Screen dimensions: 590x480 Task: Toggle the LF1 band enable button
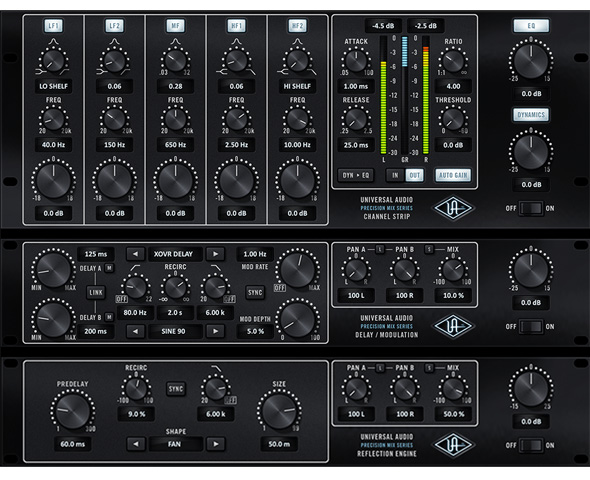[53, 26]
